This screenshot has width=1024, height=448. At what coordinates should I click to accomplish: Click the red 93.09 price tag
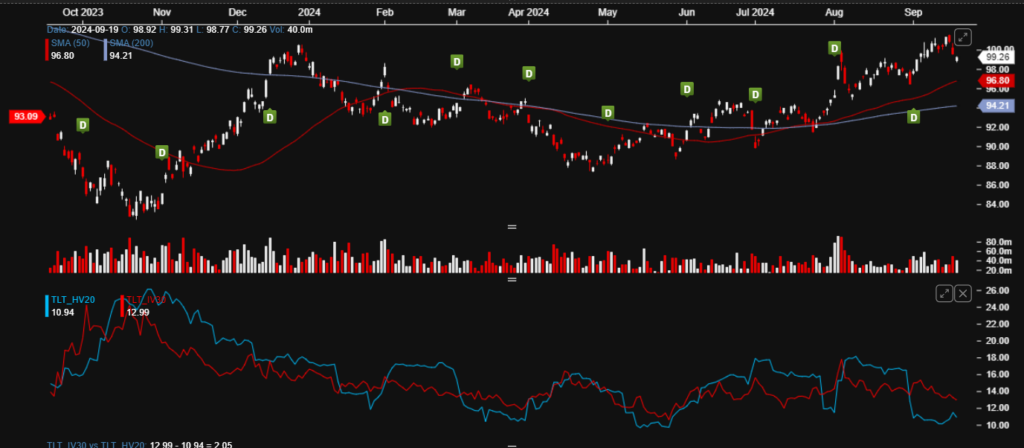click(x=27, y=117)
